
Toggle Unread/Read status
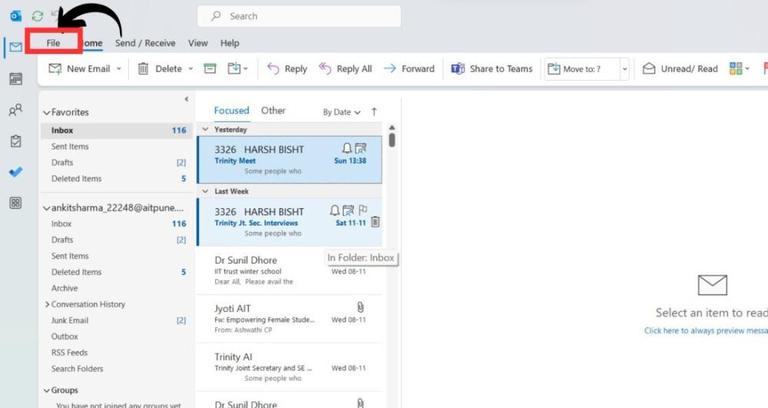[680, 69]
